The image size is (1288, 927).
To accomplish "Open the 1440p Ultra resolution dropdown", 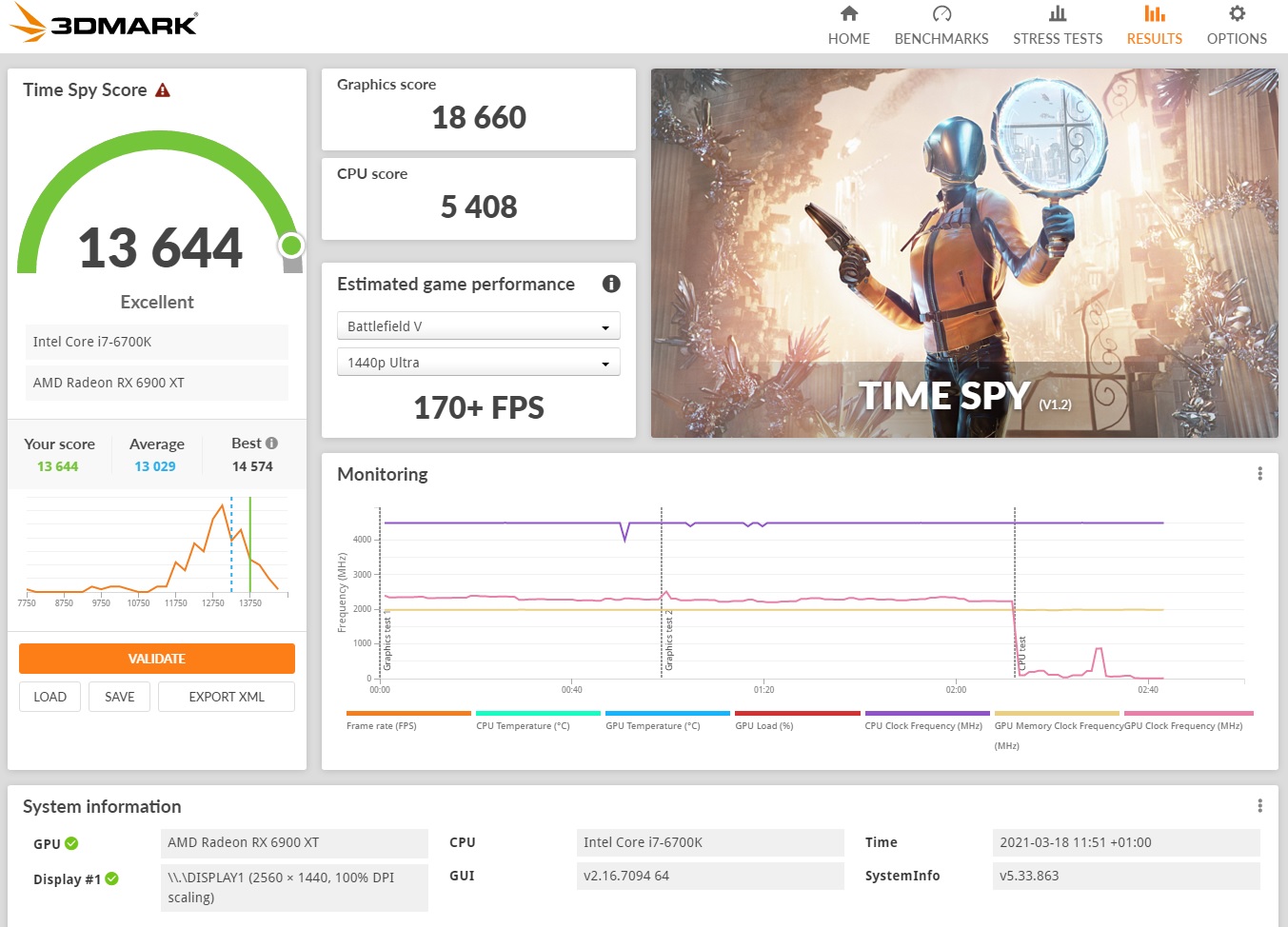I will coord(478,362).
